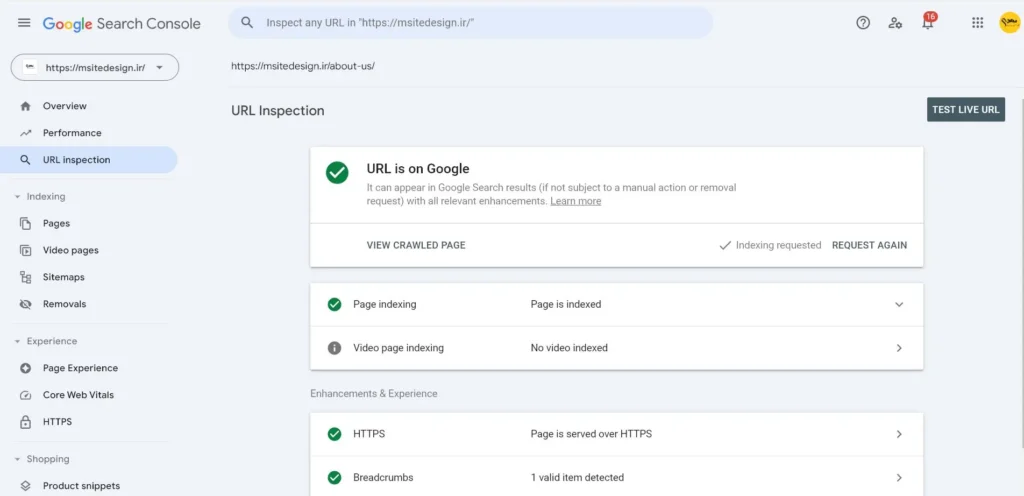
Task: Click VIEW CRAWLED PAGE
Action: click(x=416, y=245)
